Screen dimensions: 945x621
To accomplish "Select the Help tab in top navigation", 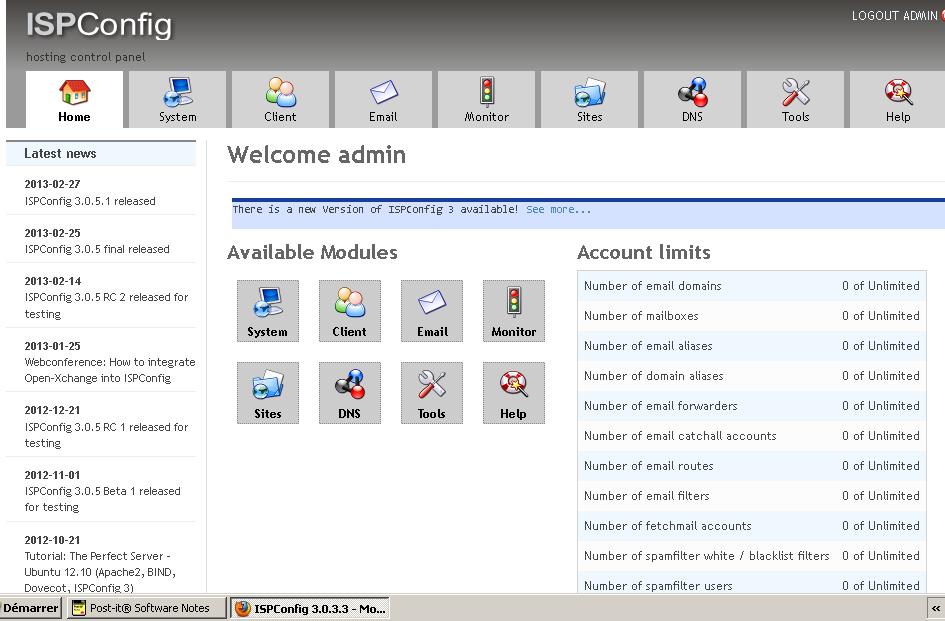I will click(x=897, y=99).
